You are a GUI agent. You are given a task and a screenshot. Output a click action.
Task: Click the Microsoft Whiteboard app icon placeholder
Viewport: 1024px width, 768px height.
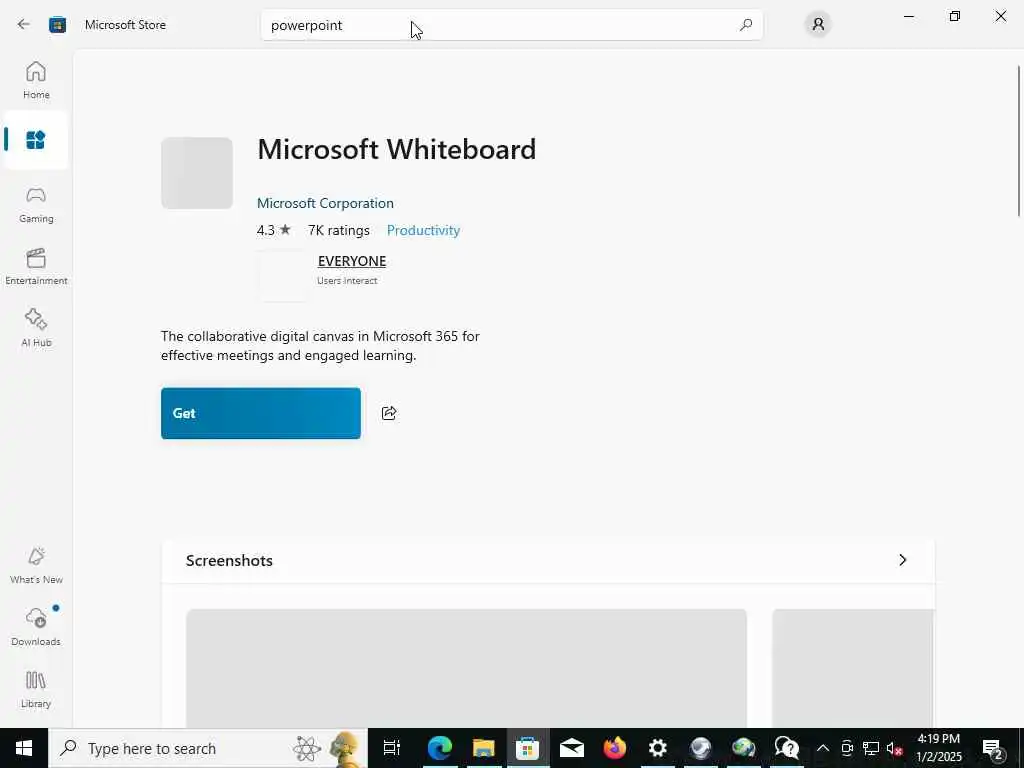coord(197,173)
